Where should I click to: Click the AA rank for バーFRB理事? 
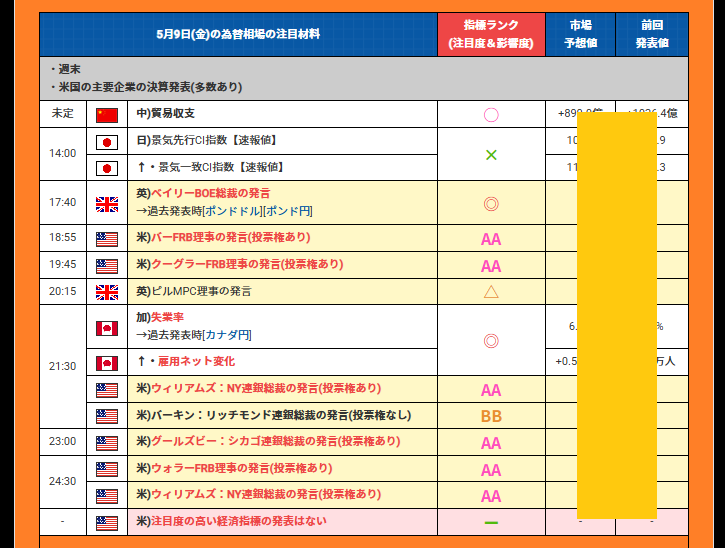[x=491, y=239]
